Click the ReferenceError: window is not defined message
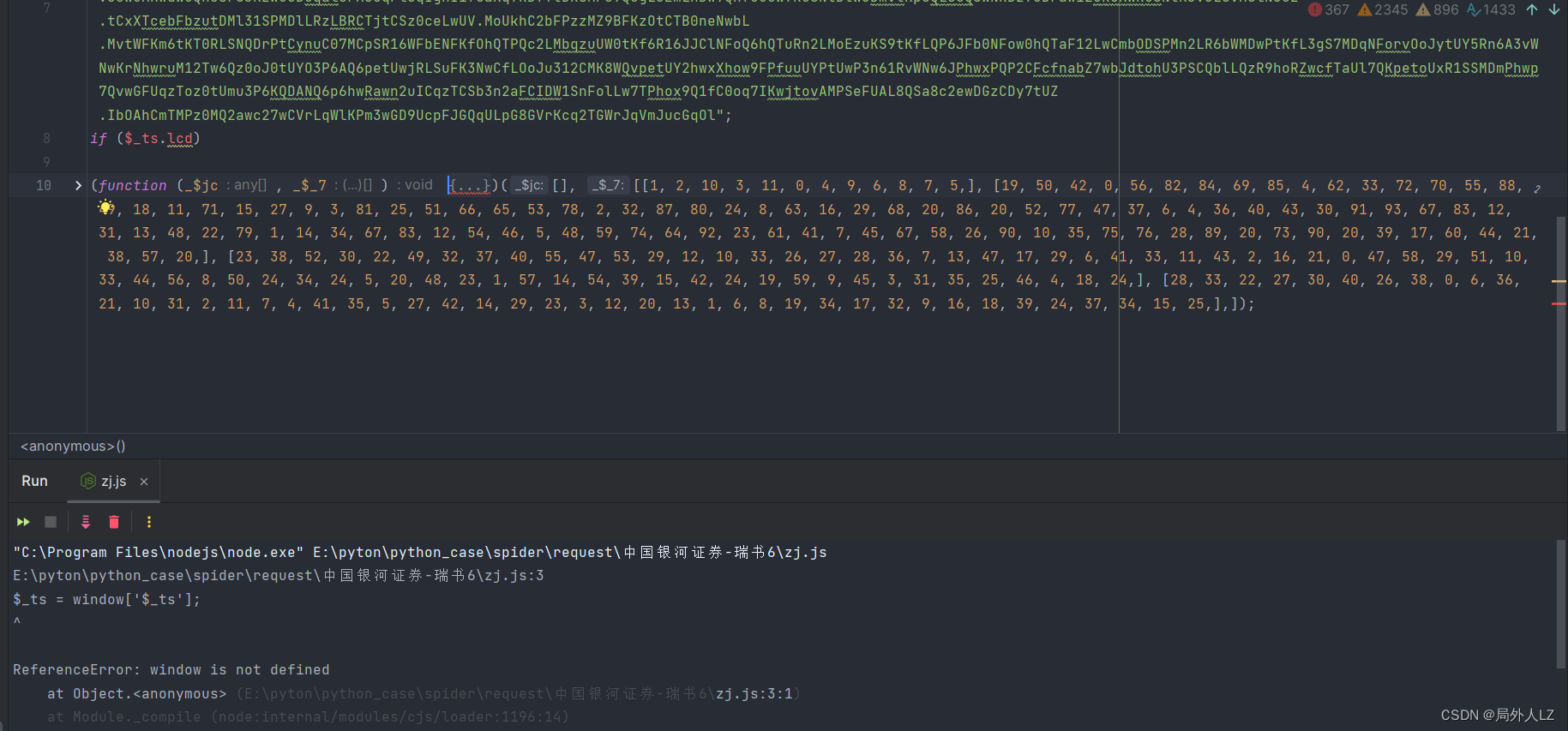The width and height of the screenshot is (1568, 731). [171, 670]
